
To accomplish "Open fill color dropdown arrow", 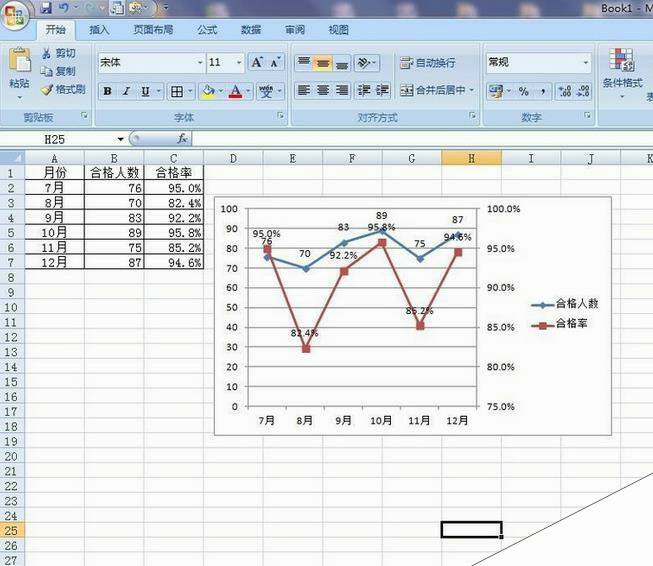I will pyautogui.click(x=221, y=91).
